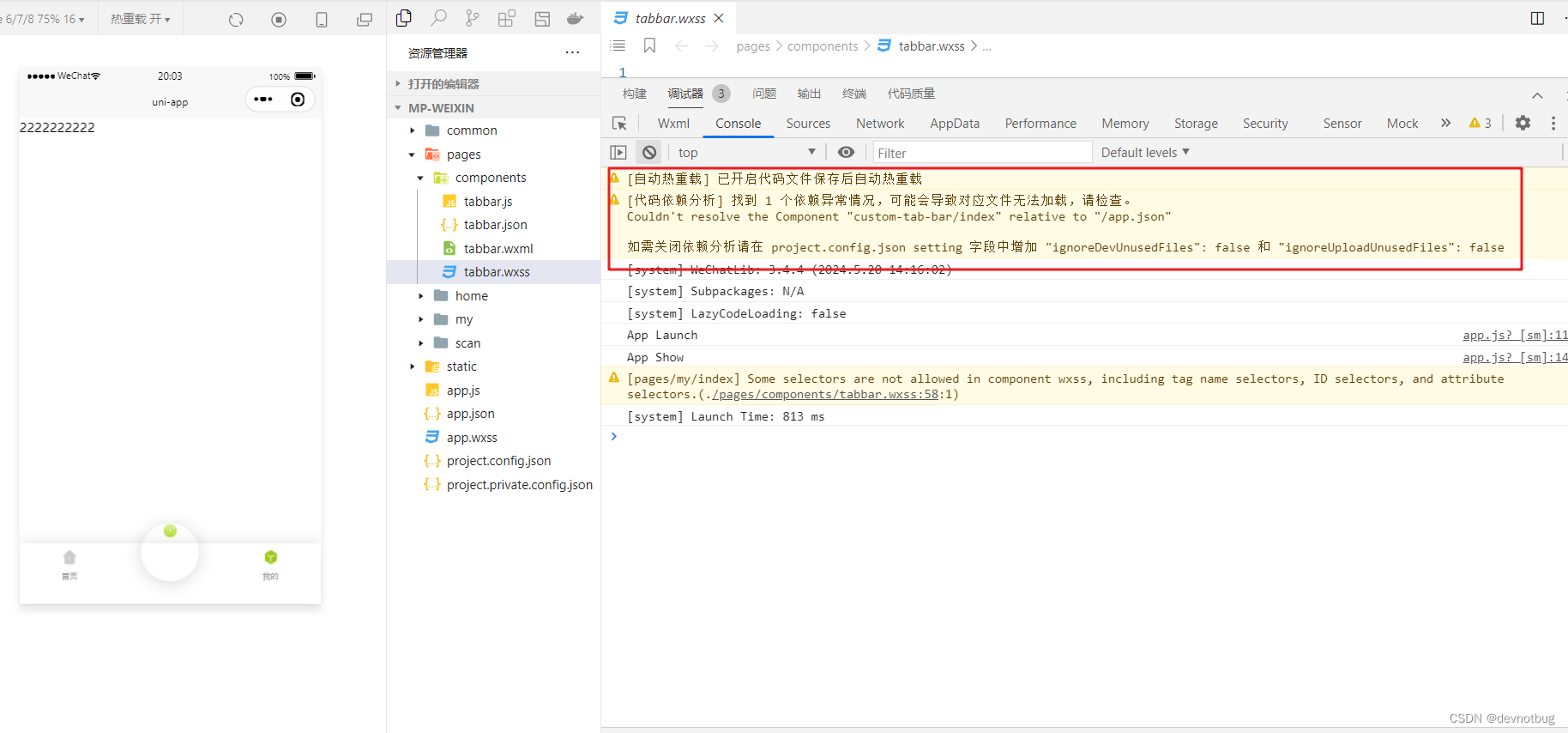Open the Docker whale icon

pyautogui.click(x=576, y=18)
